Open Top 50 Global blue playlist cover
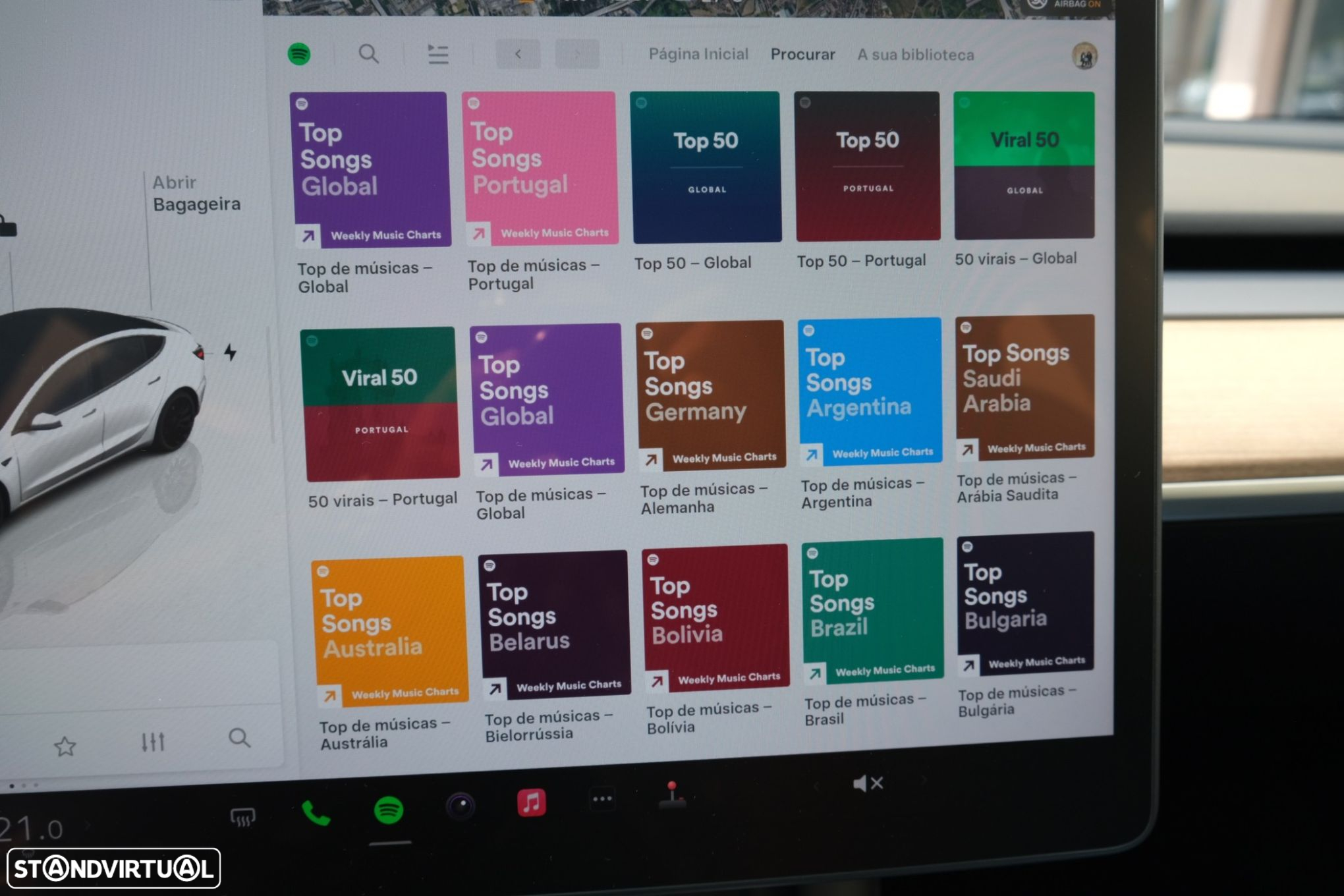The image size is (1344, 896). pyautogui.click(x=706, y=167)
